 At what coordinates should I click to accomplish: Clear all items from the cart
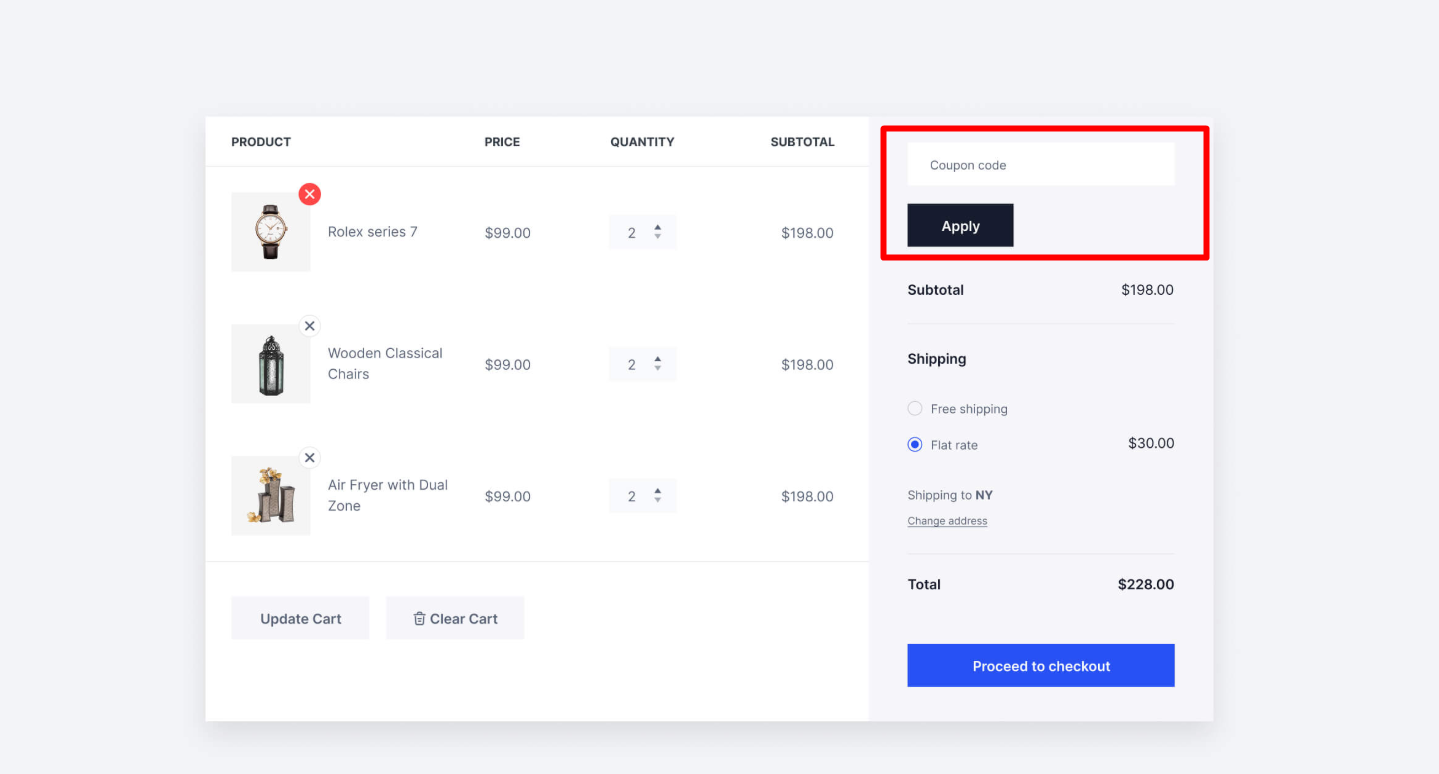(x=455, y=618)
